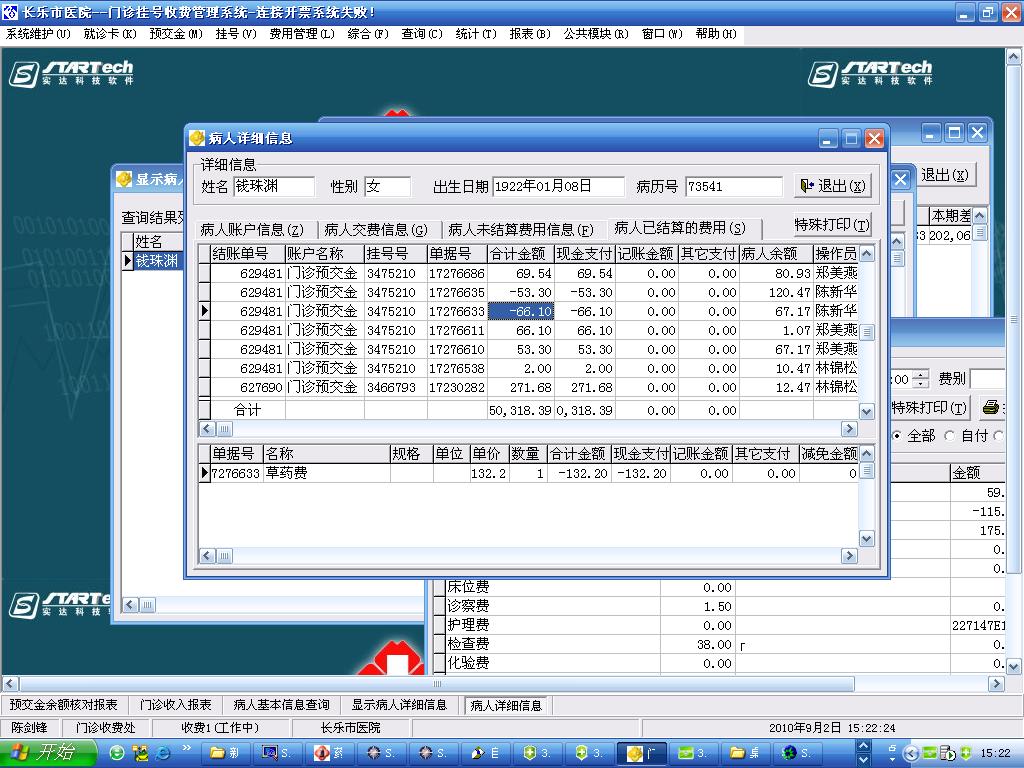Click main window horizontal scrollbar right arrow
This screenshot has height=768, width=1024.
tap(996, 684)
